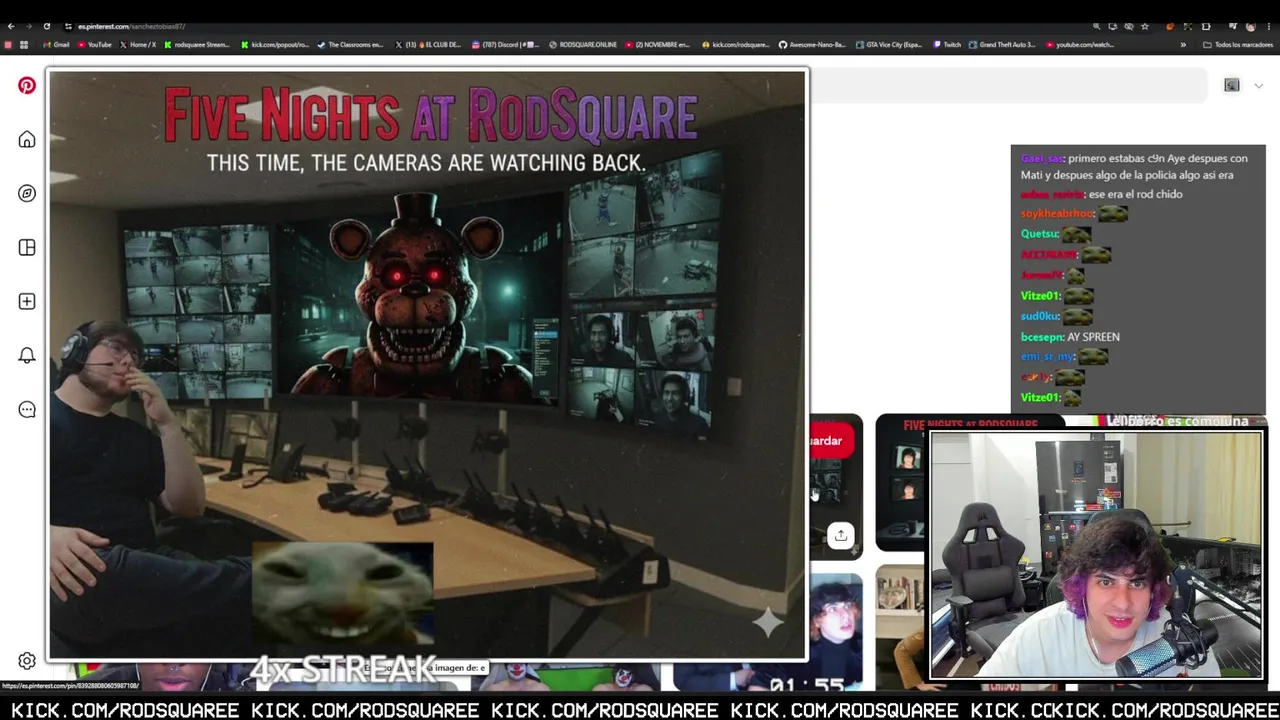Open browser profile avatar
The height and width of the screenshot is (720, 1280).
[1250, 26]
